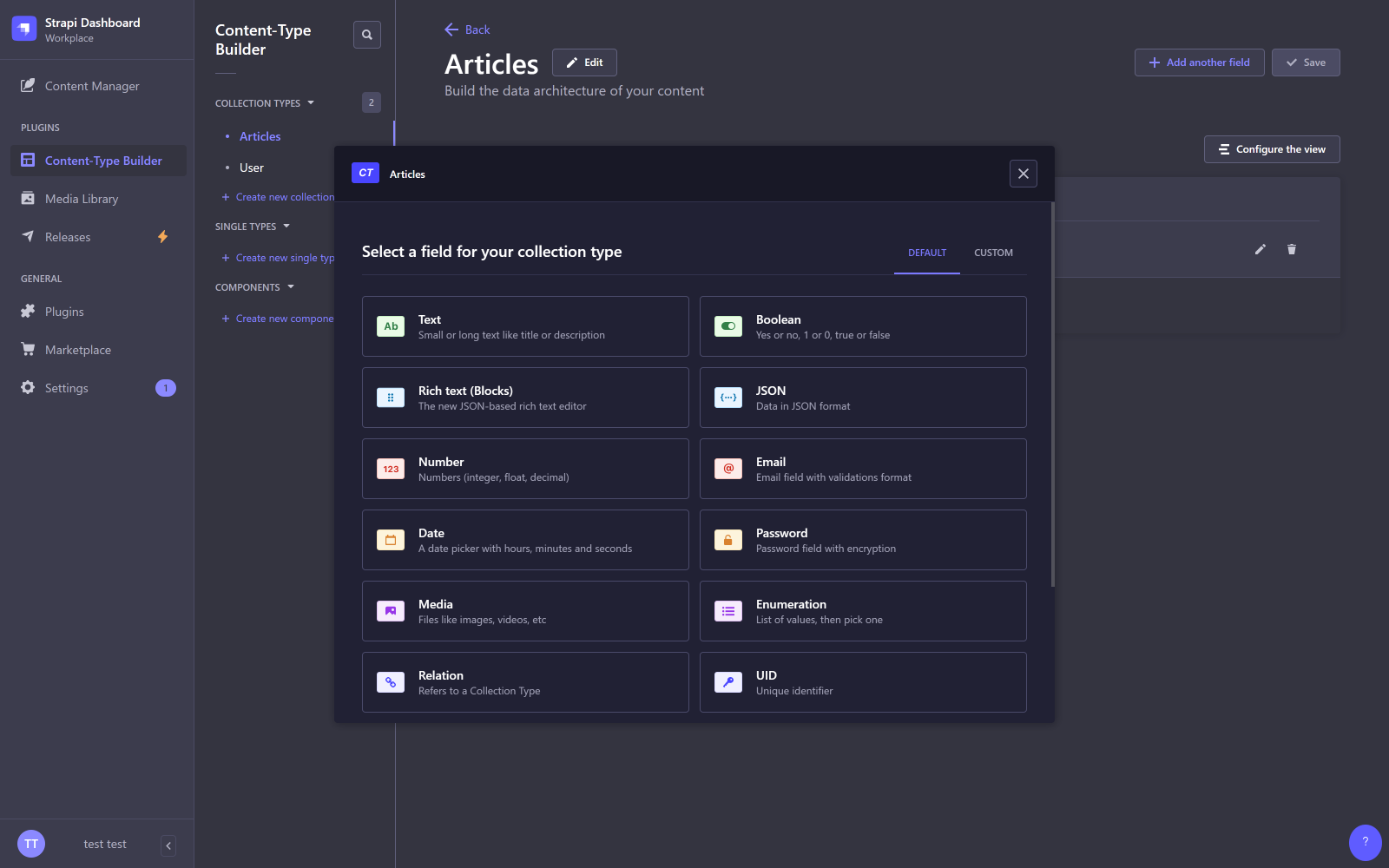Image resolution: width=1389 pixels, height=868 pixels.
Task: Select the Relation field icon
Action: click(x=391, y=682)
